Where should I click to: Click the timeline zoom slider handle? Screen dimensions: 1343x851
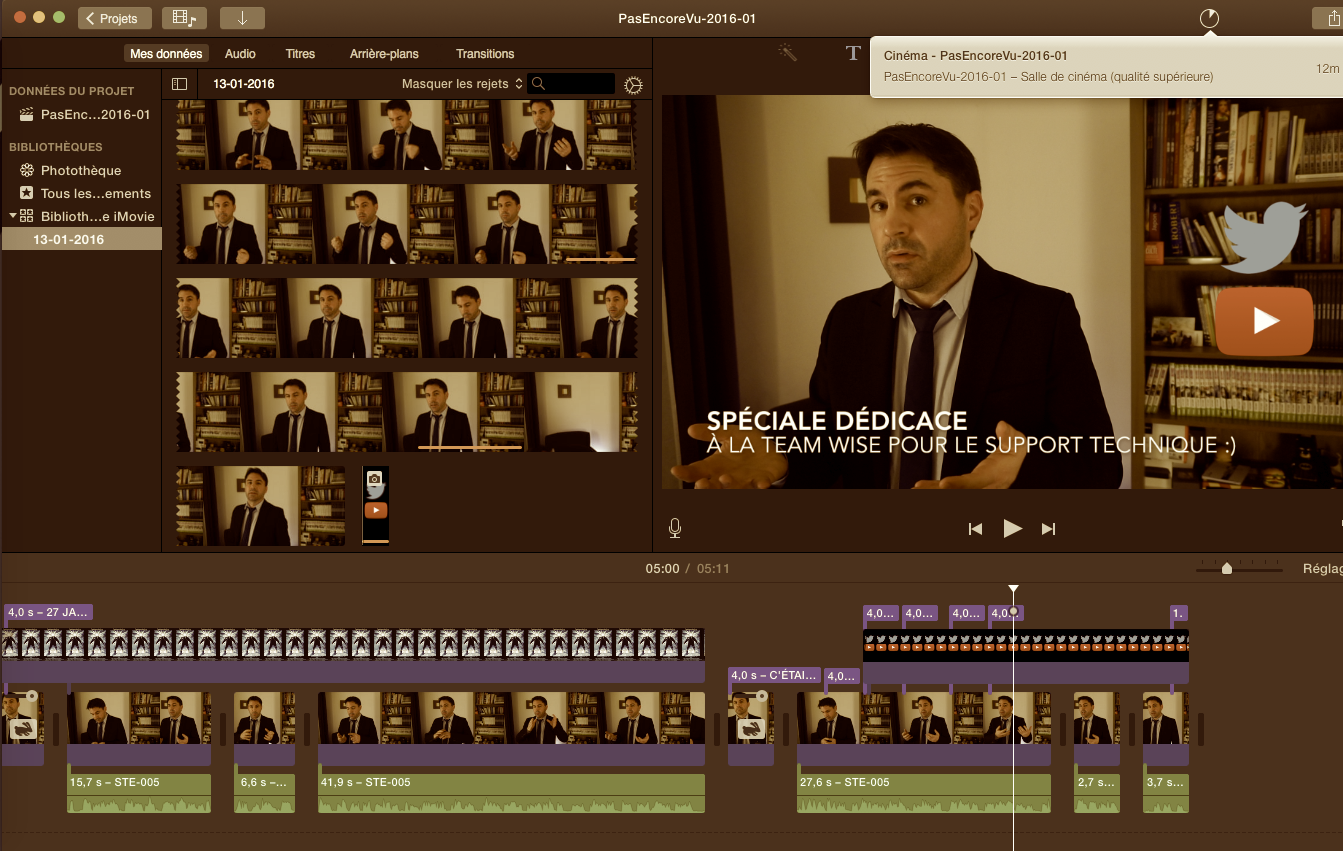[1227, 569]
